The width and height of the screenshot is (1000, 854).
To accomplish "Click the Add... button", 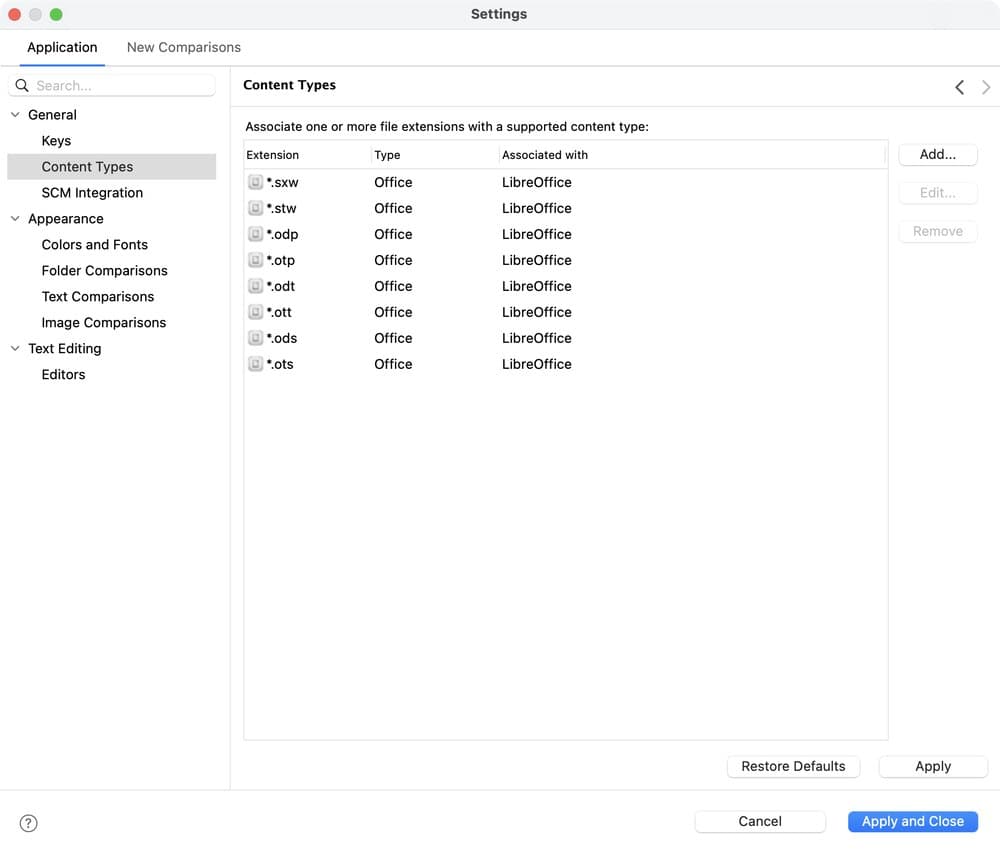I will (938, 154).
